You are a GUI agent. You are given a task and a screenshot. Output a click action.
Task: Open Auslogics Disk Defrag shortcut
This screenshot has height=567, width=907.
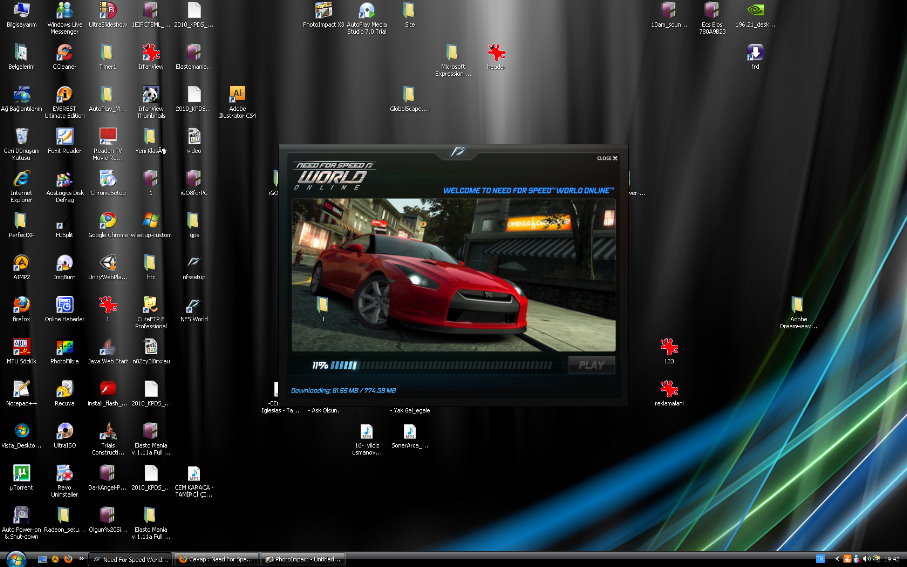tap(64, 185)
